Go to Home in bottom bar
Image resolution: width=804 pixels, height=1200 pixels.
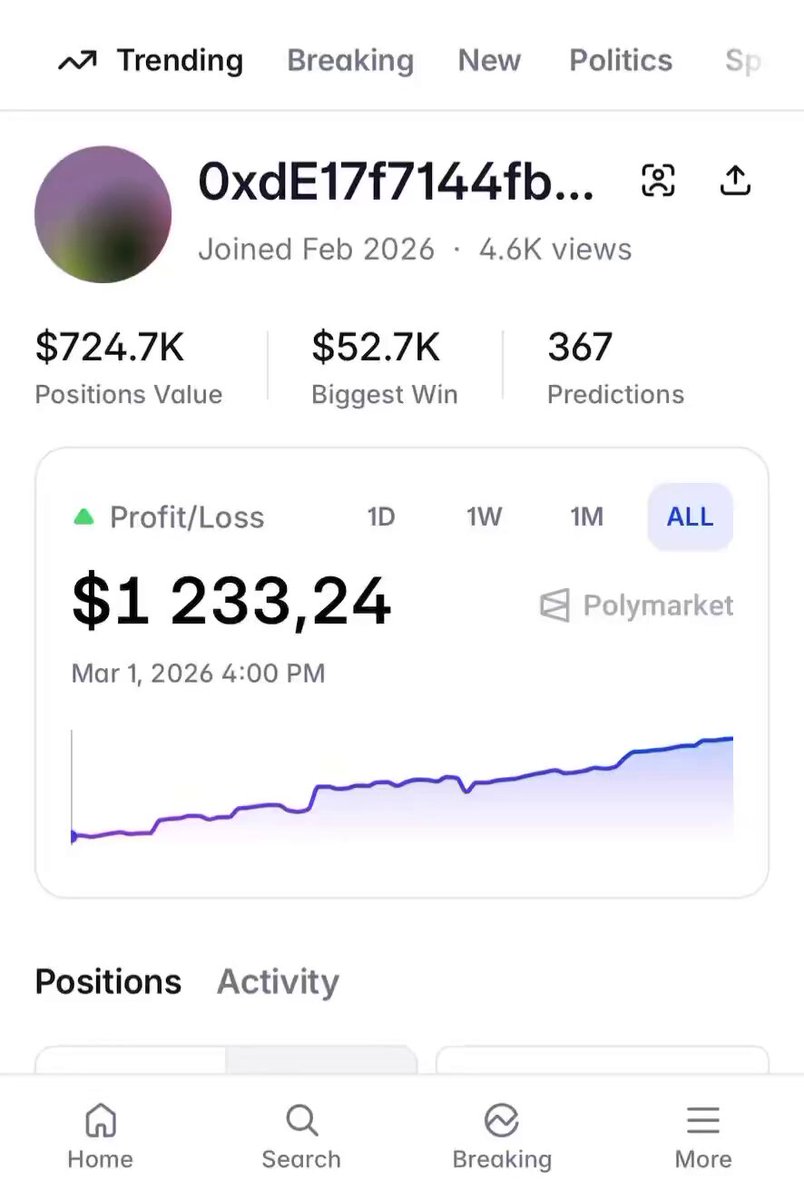coord(100,1136)
